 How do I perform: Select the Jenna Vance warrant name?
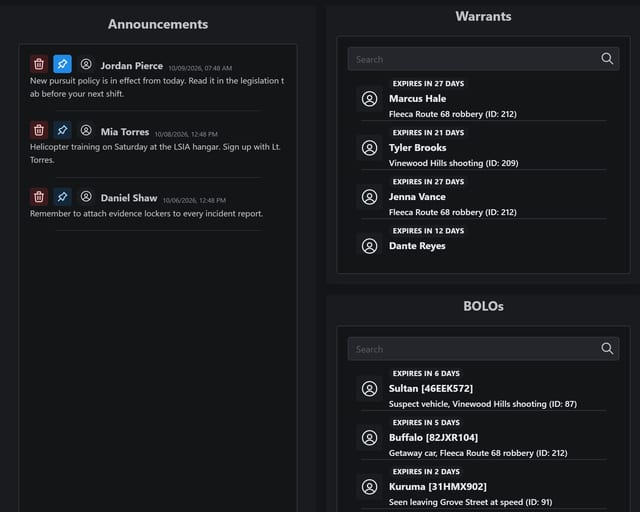pos(417,197)
